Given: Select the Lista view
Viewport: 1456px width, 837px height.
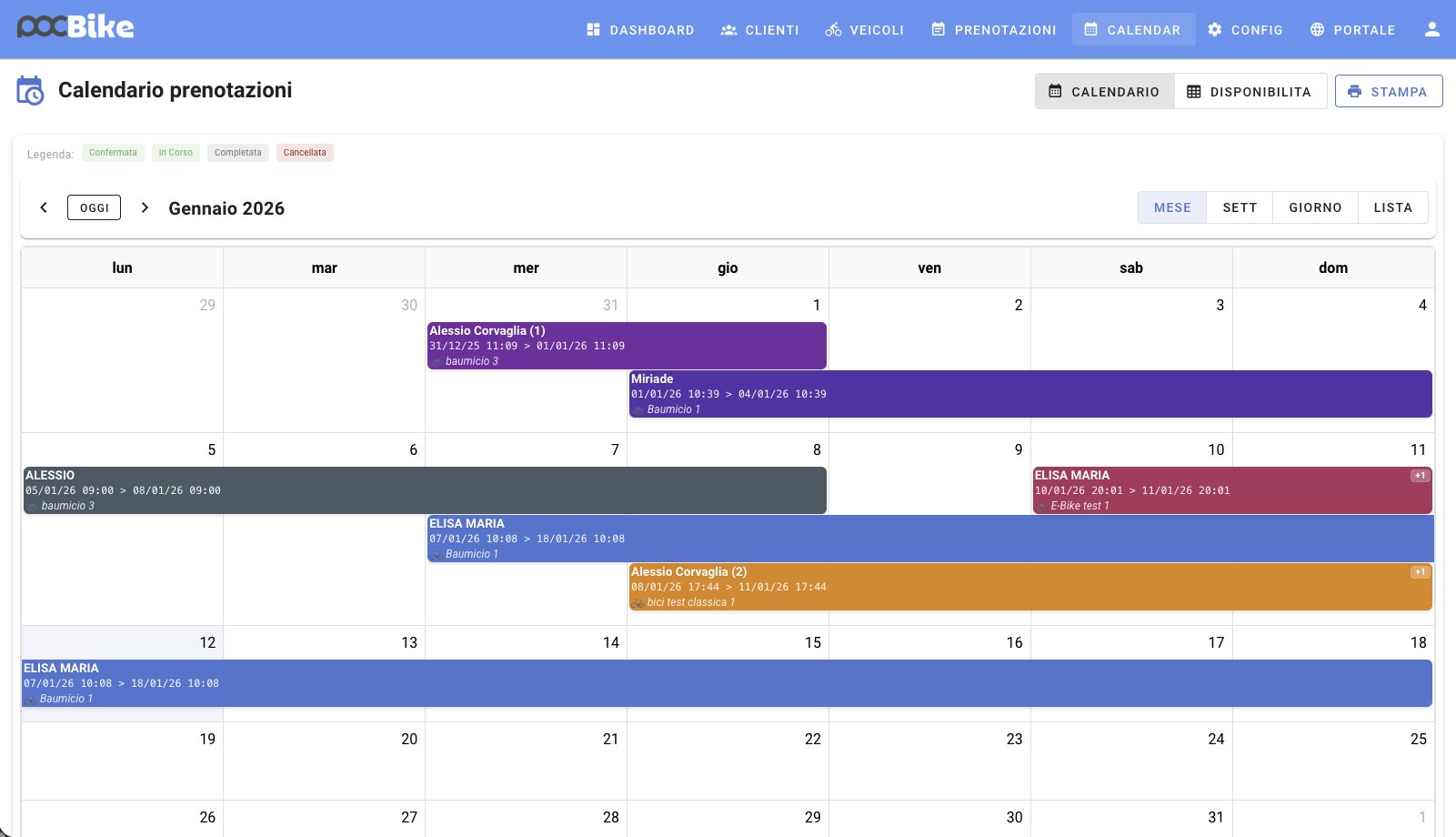Looking at the screenshot, I should click(1392, 207).
